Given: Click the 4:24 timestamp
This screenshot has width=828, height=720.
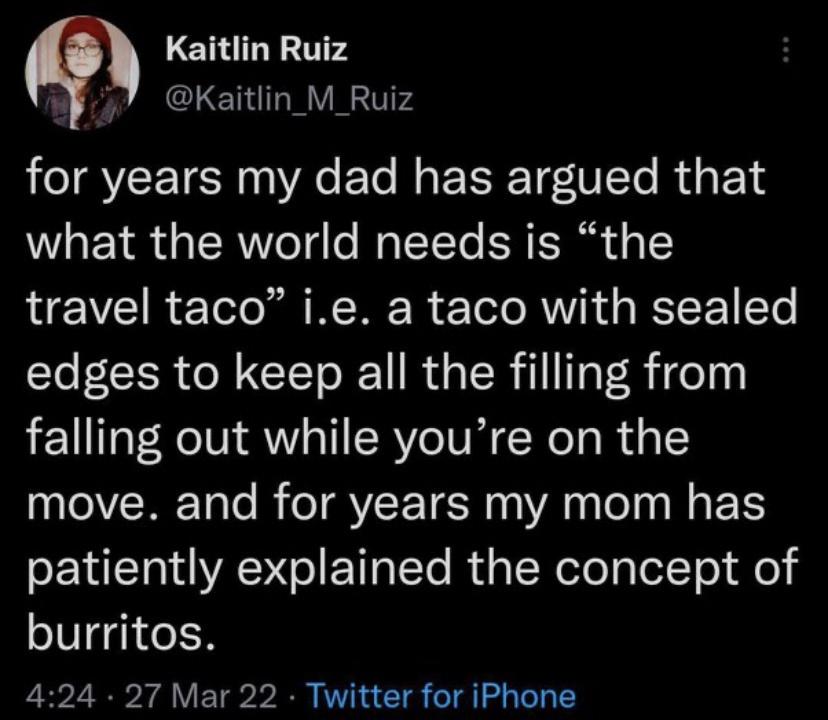Looking at the screenshot, I should tap(64, 694).
